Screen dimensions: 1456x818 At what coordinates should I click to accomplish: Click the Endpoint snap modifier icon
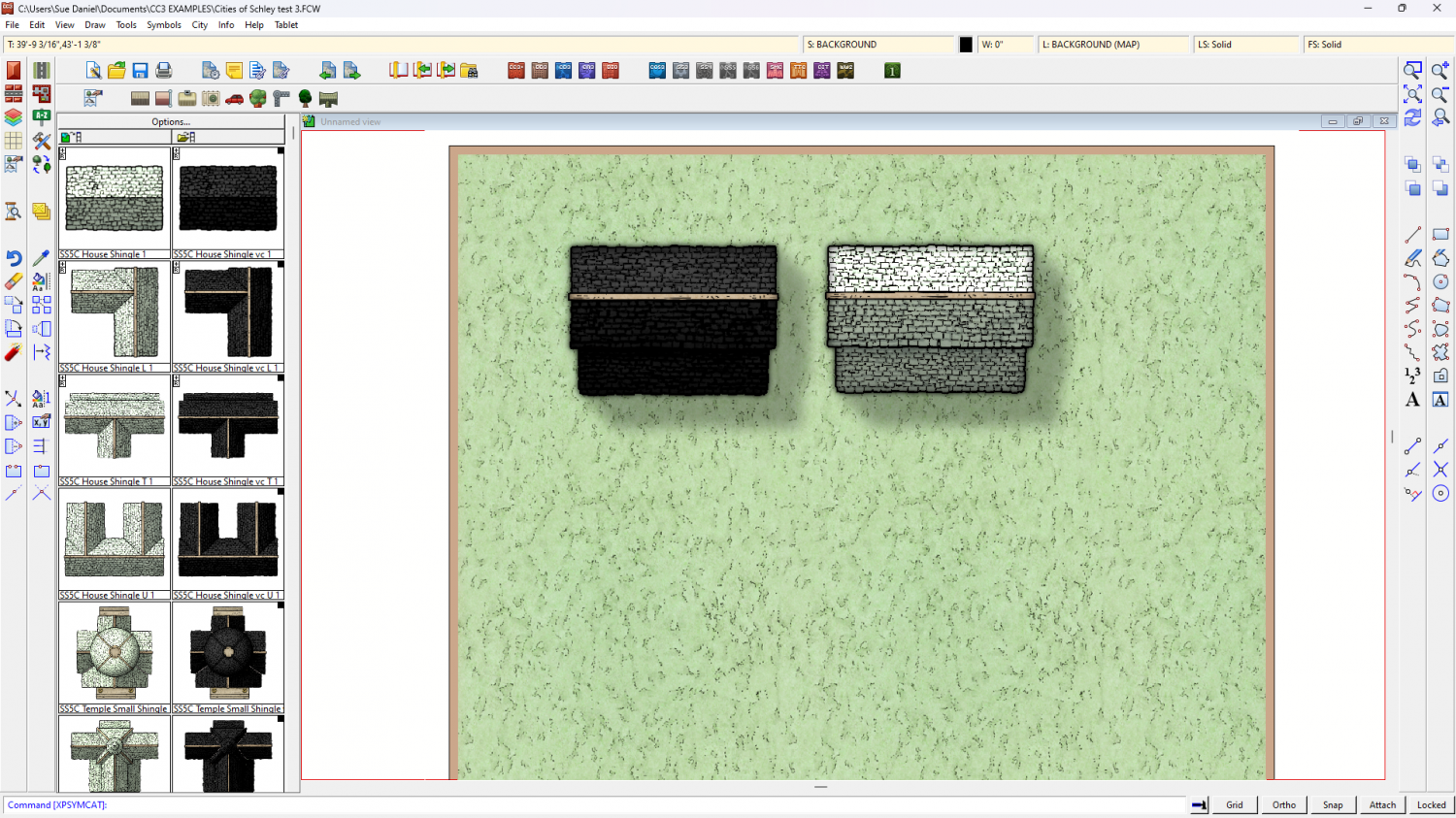pos(1413,446)
